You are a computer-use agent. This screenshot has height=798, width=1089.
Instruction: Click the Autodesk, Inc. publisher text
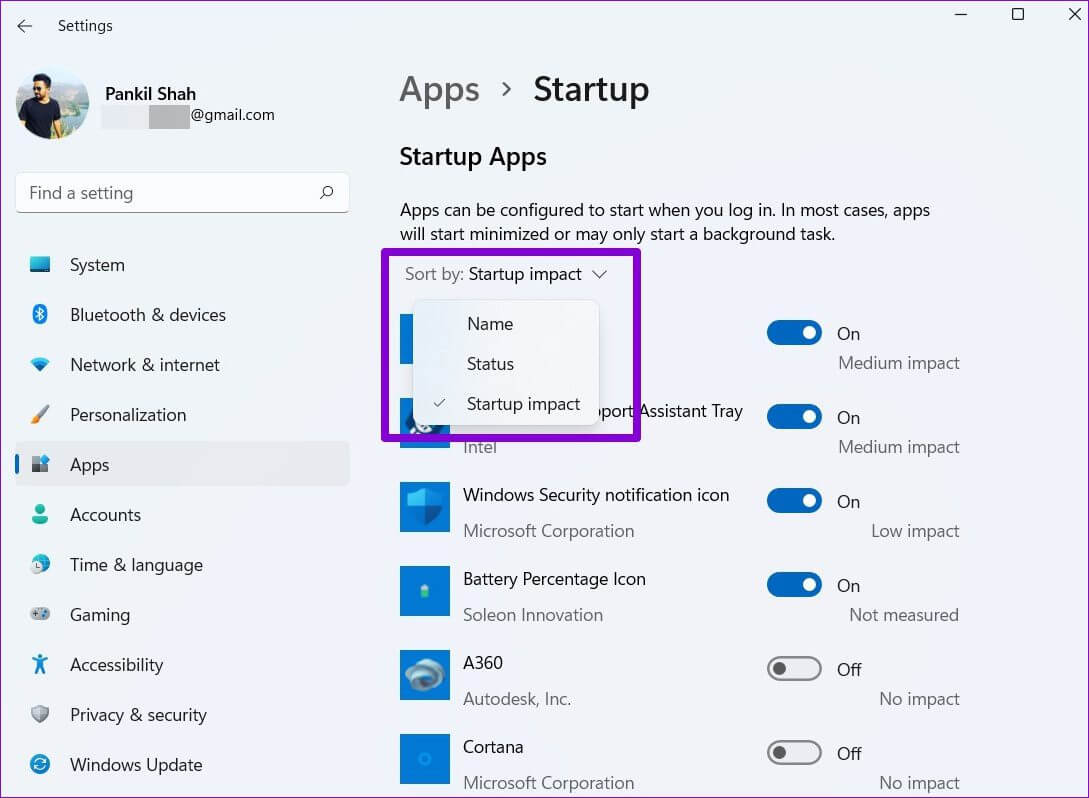(517, 699)
